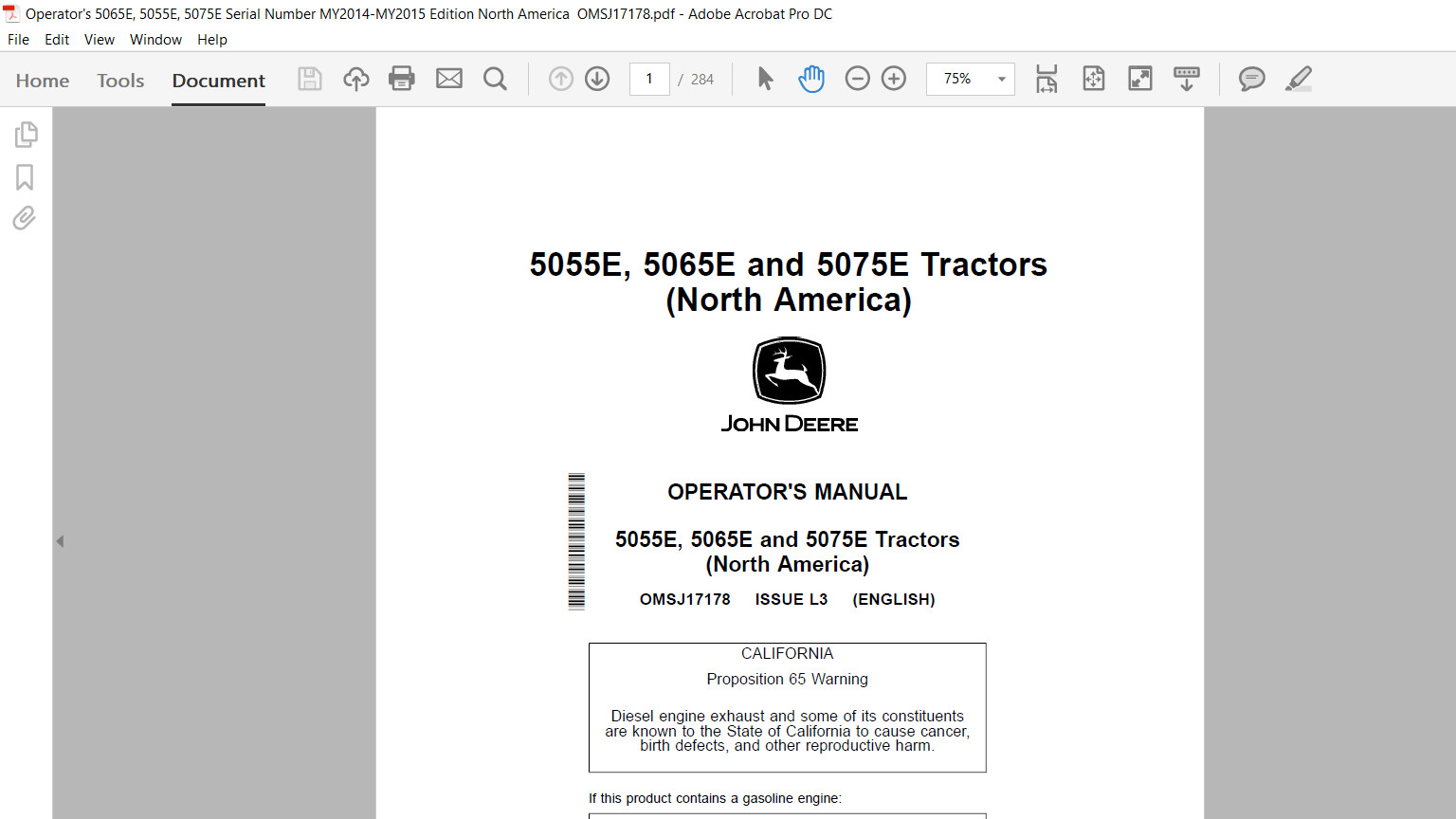The width and height of the screenshot is (1456, 819).
Task: Activate the Hand pan tool
Action: (811, 79)
